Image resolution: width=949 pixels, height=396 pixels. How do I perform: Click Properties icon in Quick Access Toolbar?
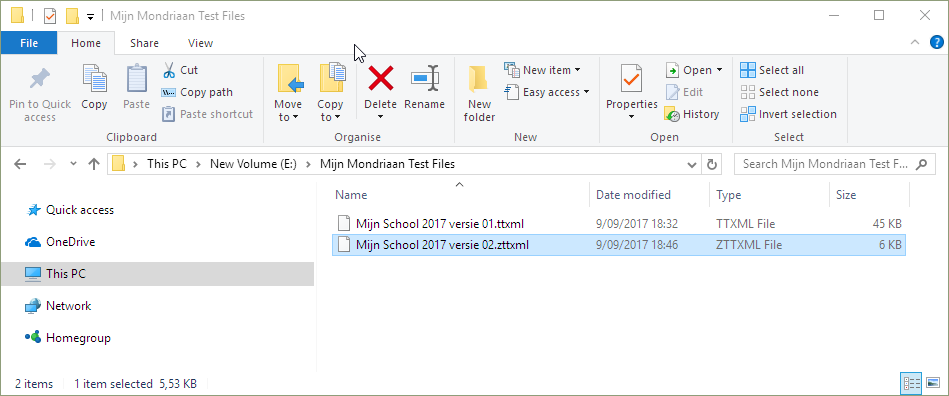[50, 16]
